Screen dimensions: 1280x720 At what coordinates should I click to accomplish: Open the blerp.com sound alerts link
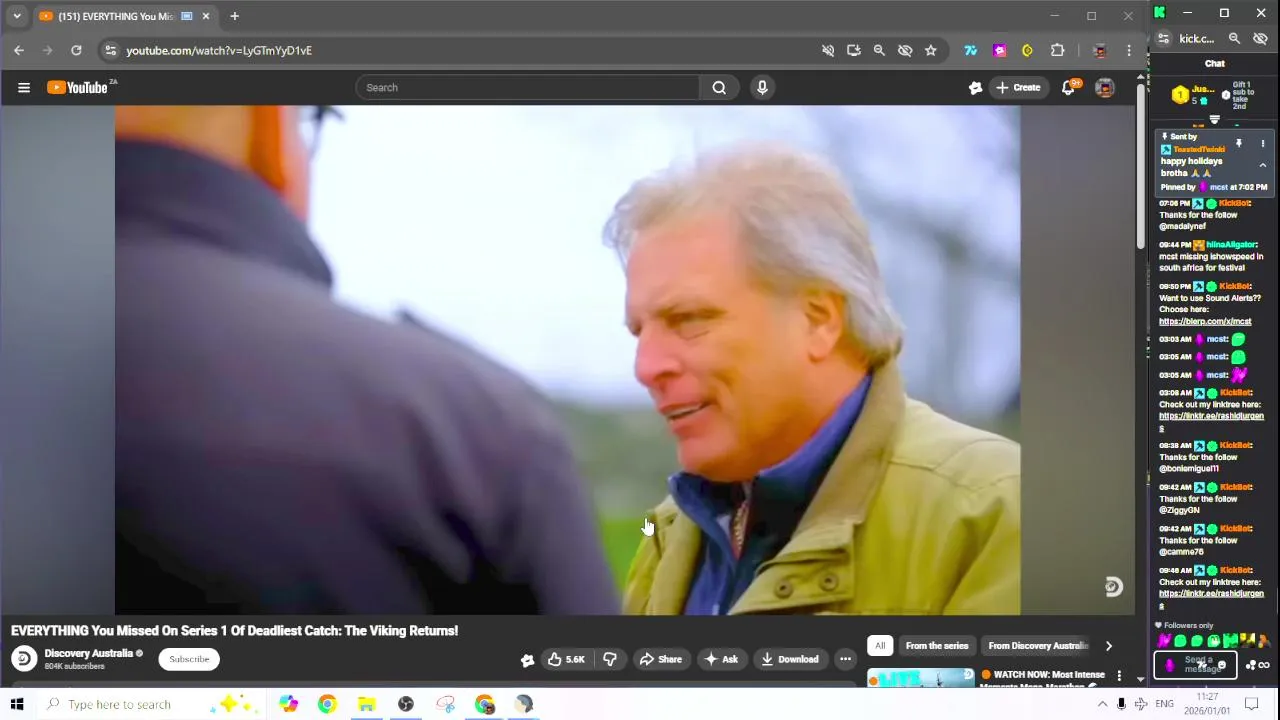[1205, 321]
